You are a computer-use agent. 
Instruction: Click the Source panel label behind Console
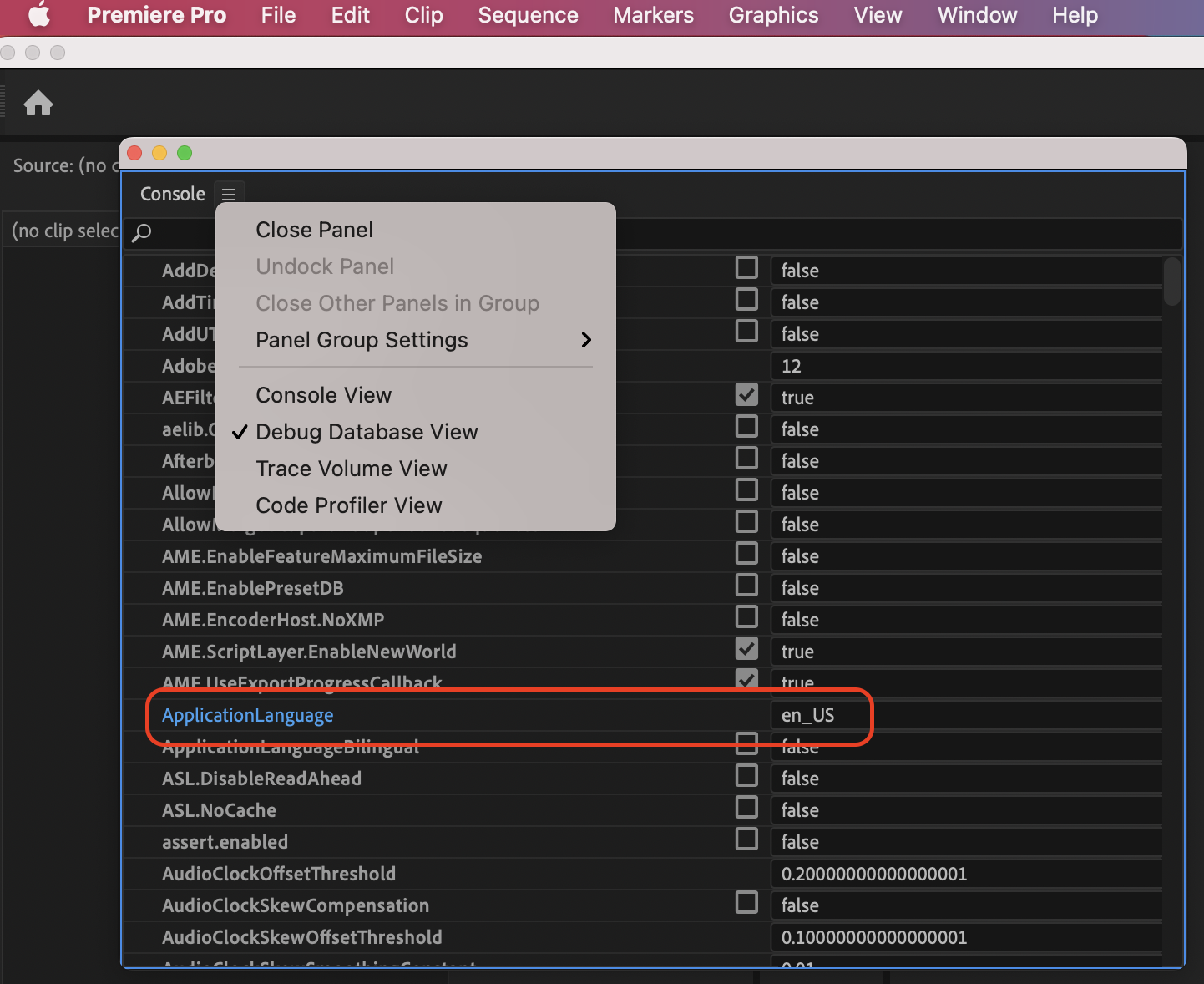click(65, 165)
